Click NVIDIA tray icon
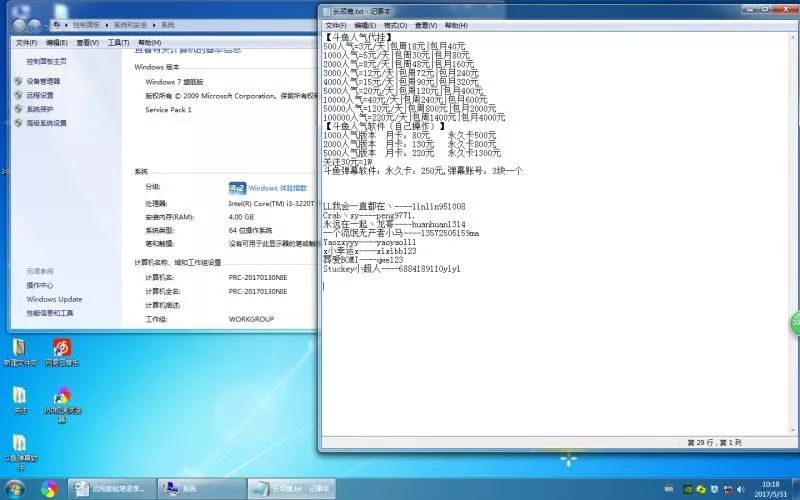800x500 pixels. pyautogui.click(x=688, y=489)
